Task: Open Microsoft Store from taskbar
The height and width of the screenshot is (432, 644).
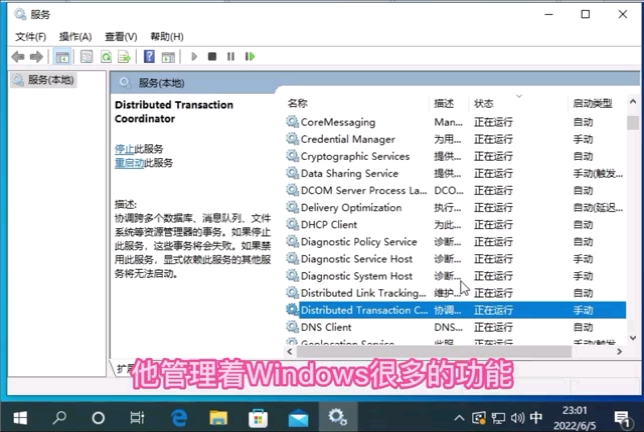Action: [258, 418]
